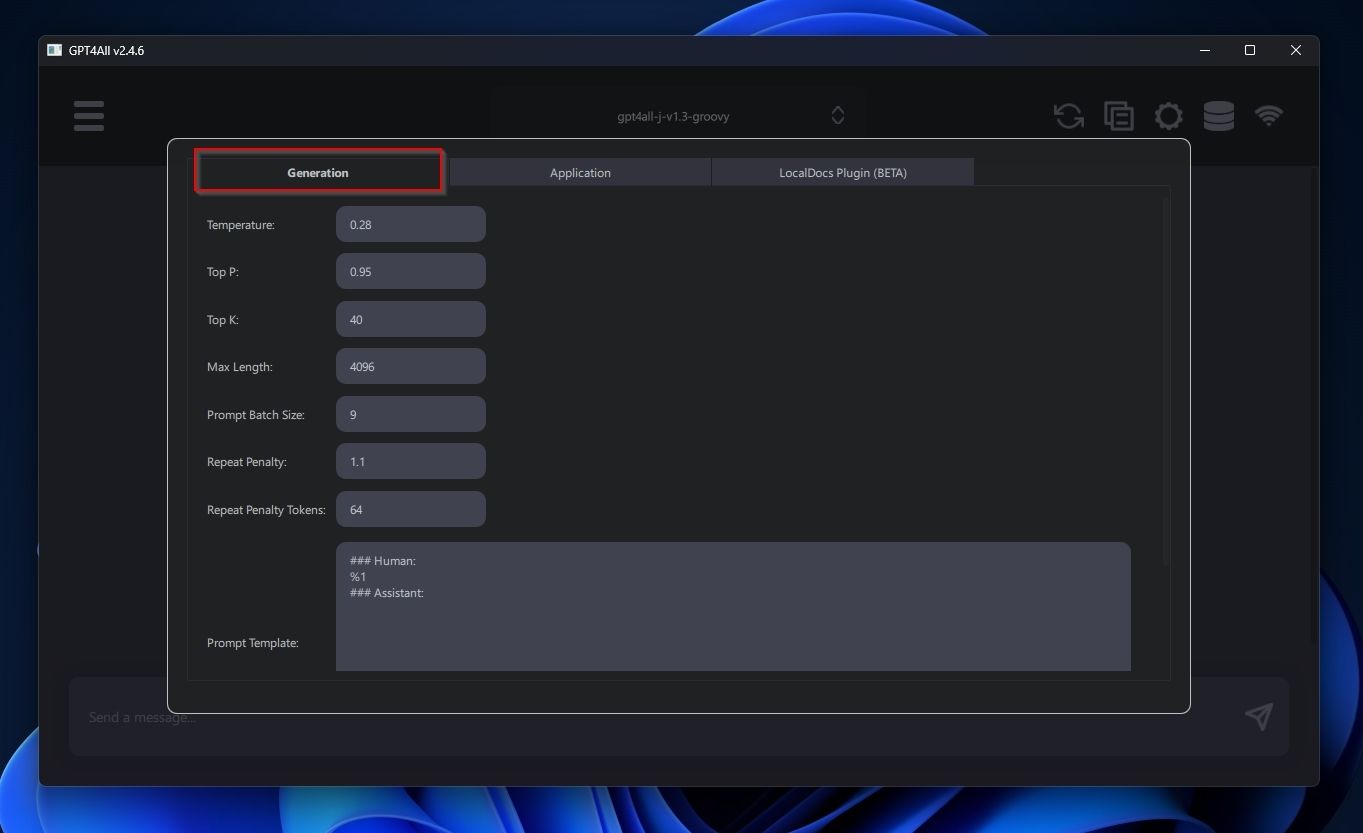The image size is (1363, 833).
Task: Click the GPT4All app icon in title bar
Action: (x=54, y=50)
